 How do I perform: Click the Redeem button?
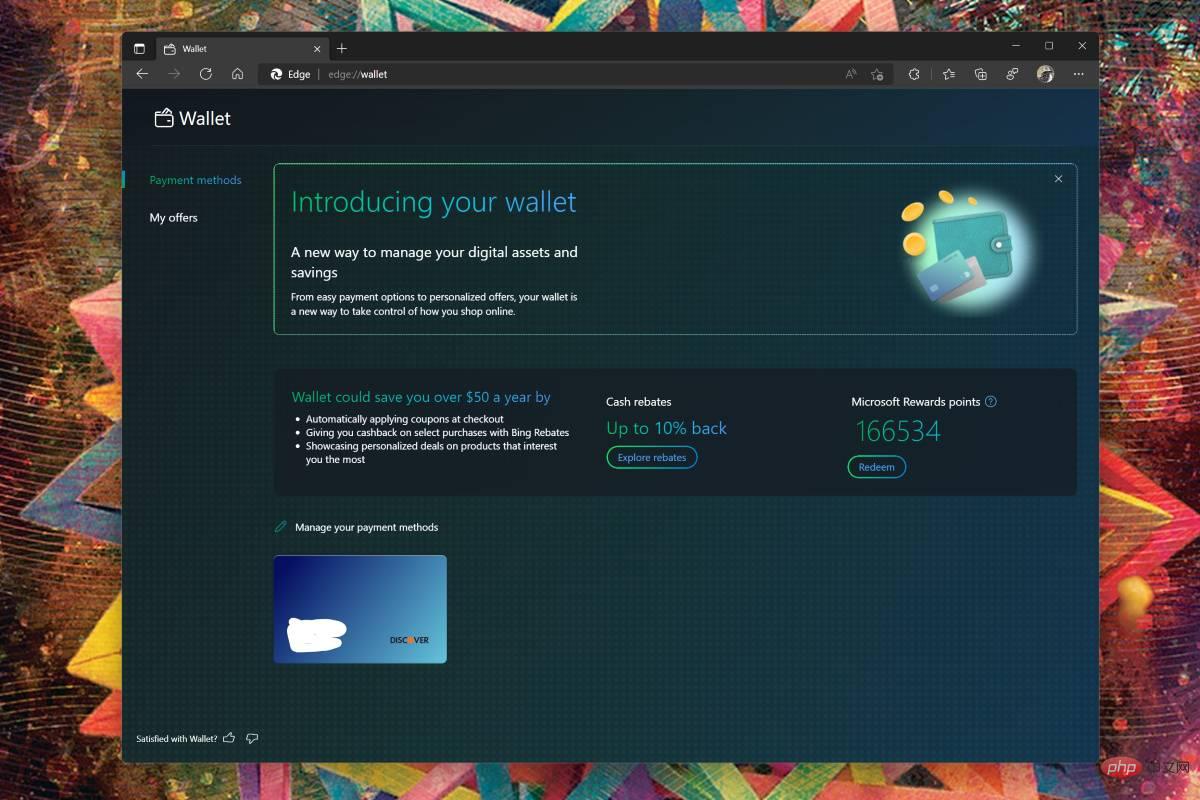coord(876,467)
